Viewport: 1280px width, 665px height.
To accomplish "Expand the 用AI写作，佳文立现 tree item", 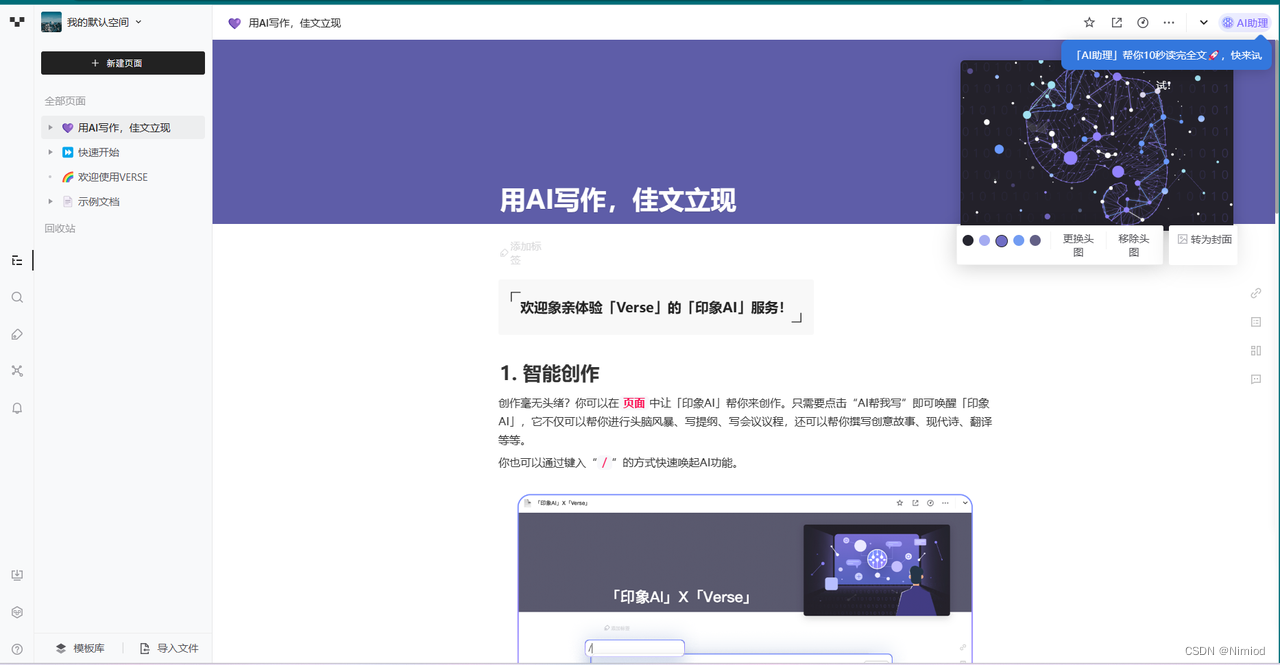I will pos(51,128).
